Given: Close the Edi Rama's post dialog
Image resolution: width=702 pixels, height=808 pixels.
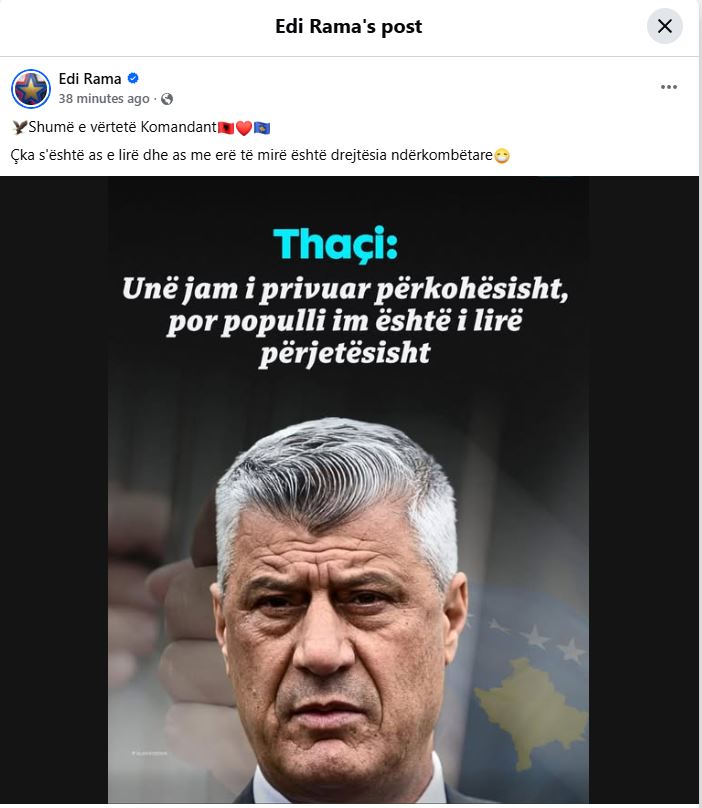Looking at the screenshot, I should pos(664,26).
